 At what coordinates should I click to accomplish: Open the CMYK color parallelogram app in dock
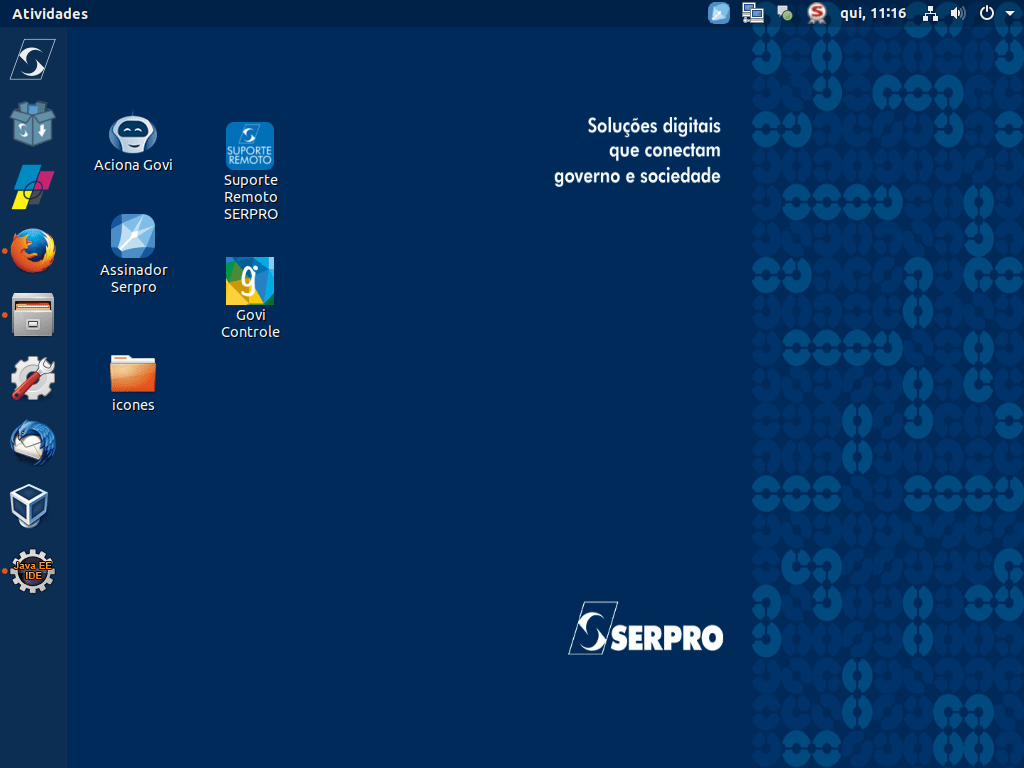tap(33, 187)
